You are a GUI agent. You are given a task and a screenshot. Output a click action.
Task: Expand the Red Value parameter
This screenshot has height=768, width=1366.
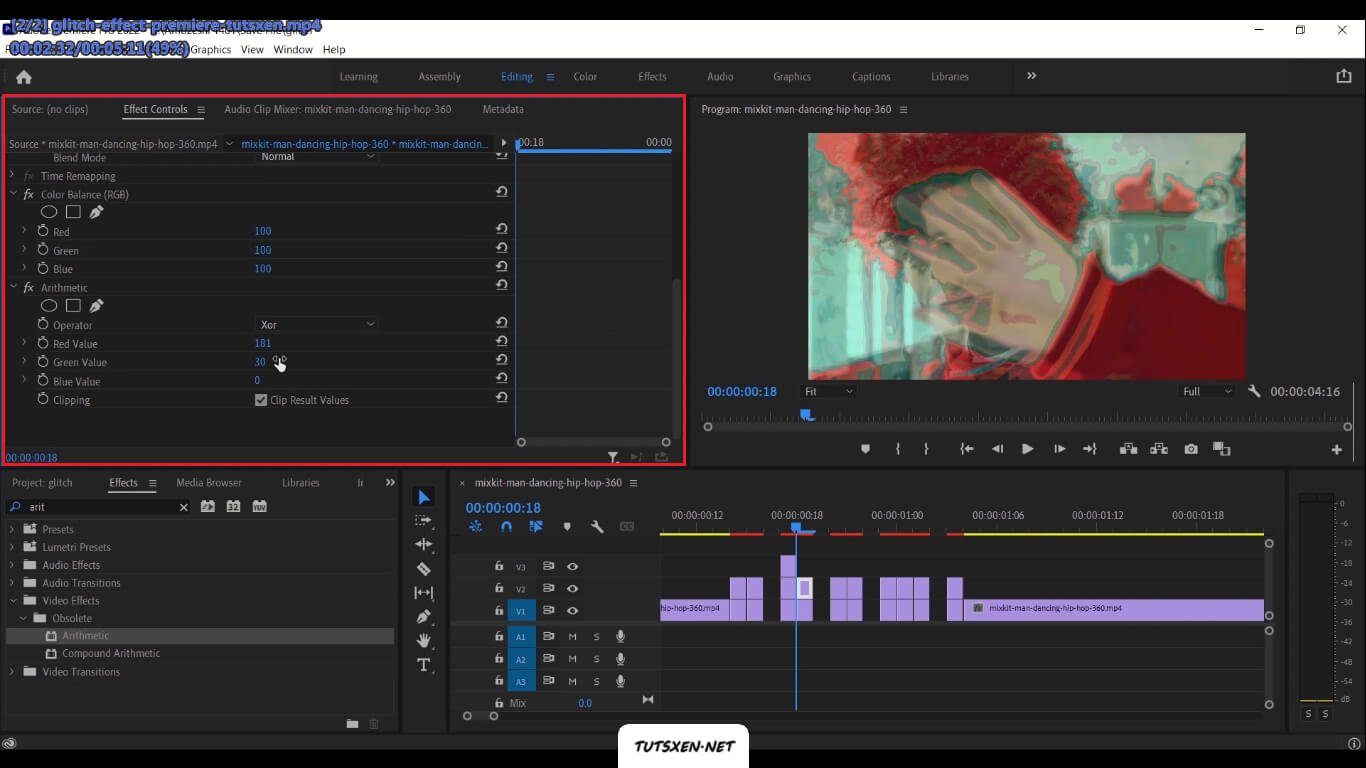point(24,343)
